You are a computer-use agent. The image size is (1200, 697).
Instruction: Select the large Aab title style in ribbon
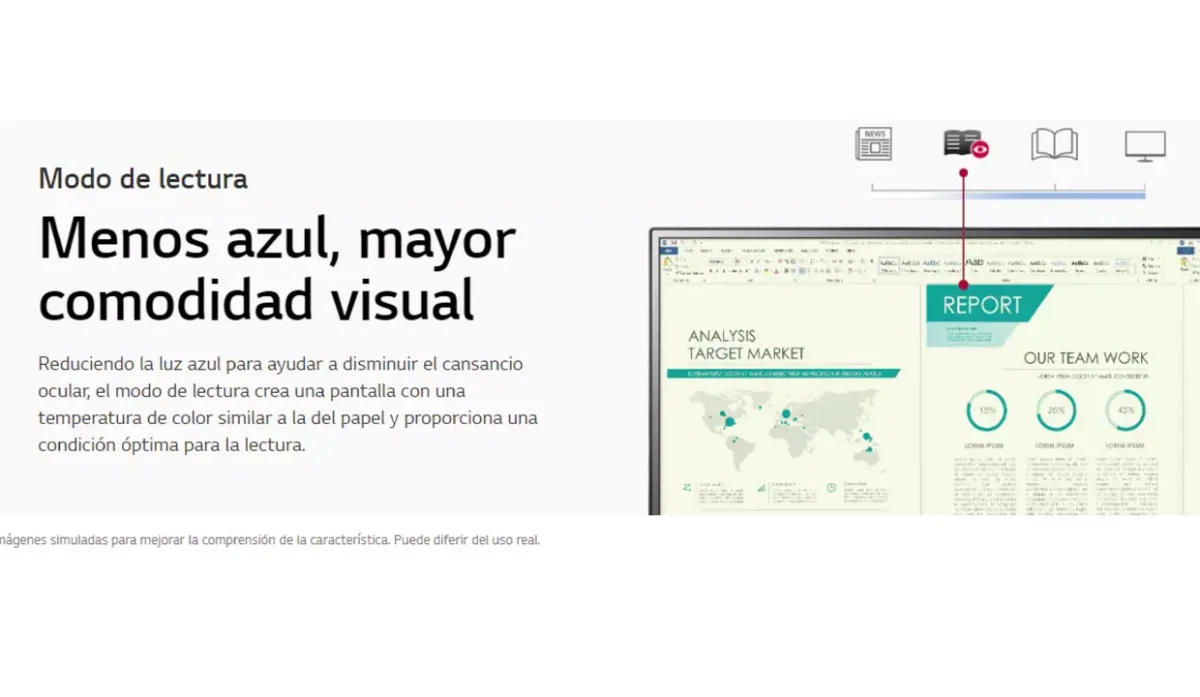[x=974, y=264]
